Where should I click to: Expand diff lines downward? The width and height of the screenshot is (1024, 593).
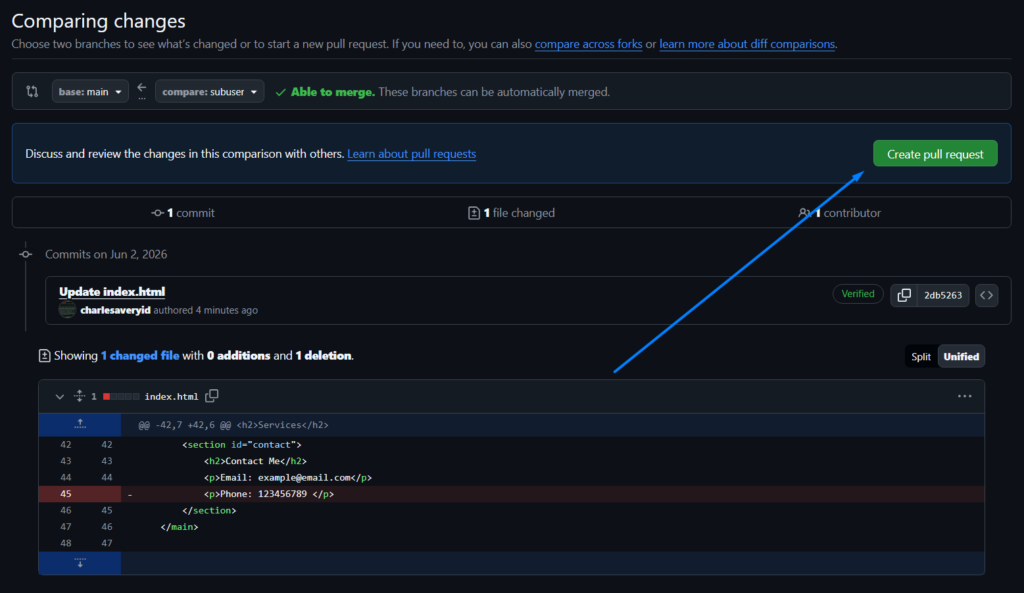click(x=80, y=563)
